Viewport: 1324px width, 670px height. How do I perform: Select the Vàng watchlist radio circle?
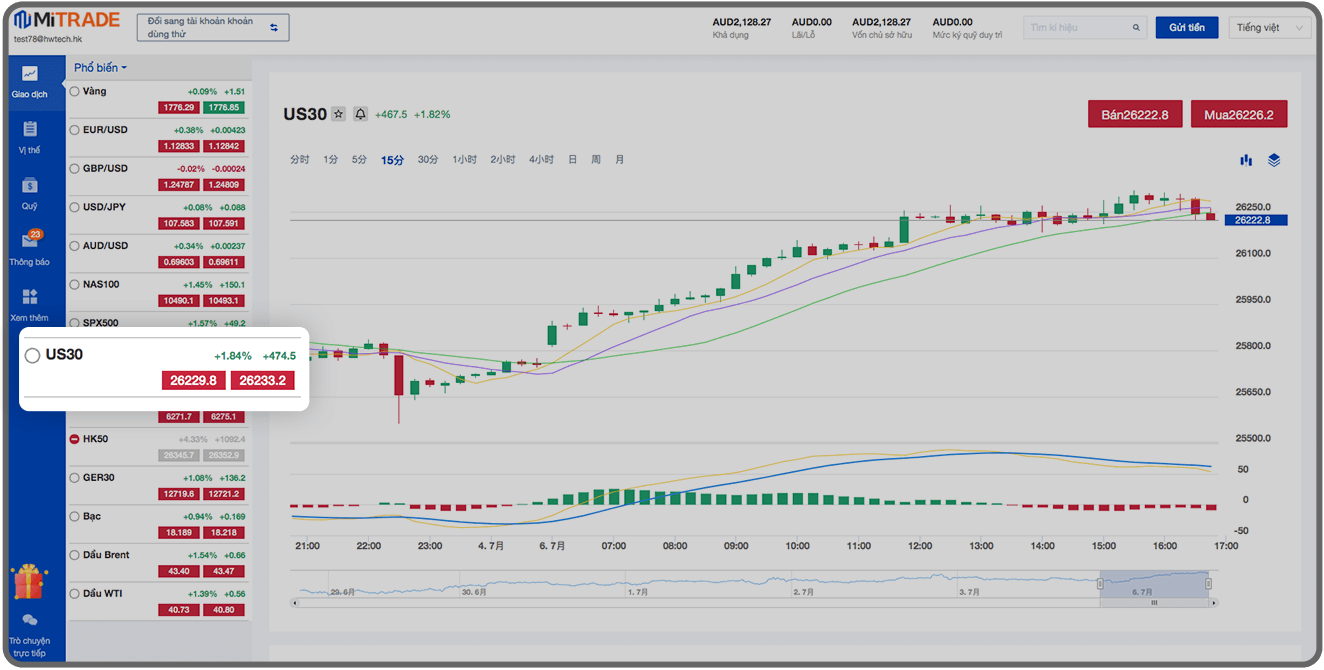point(74,91)
